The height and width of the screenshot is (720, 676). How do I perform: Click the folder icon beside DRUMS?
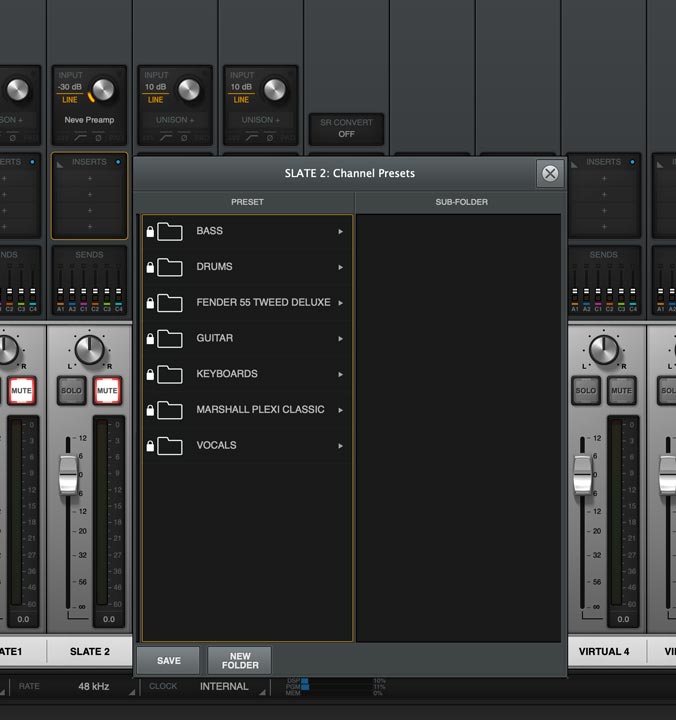(x=169, y=267)
